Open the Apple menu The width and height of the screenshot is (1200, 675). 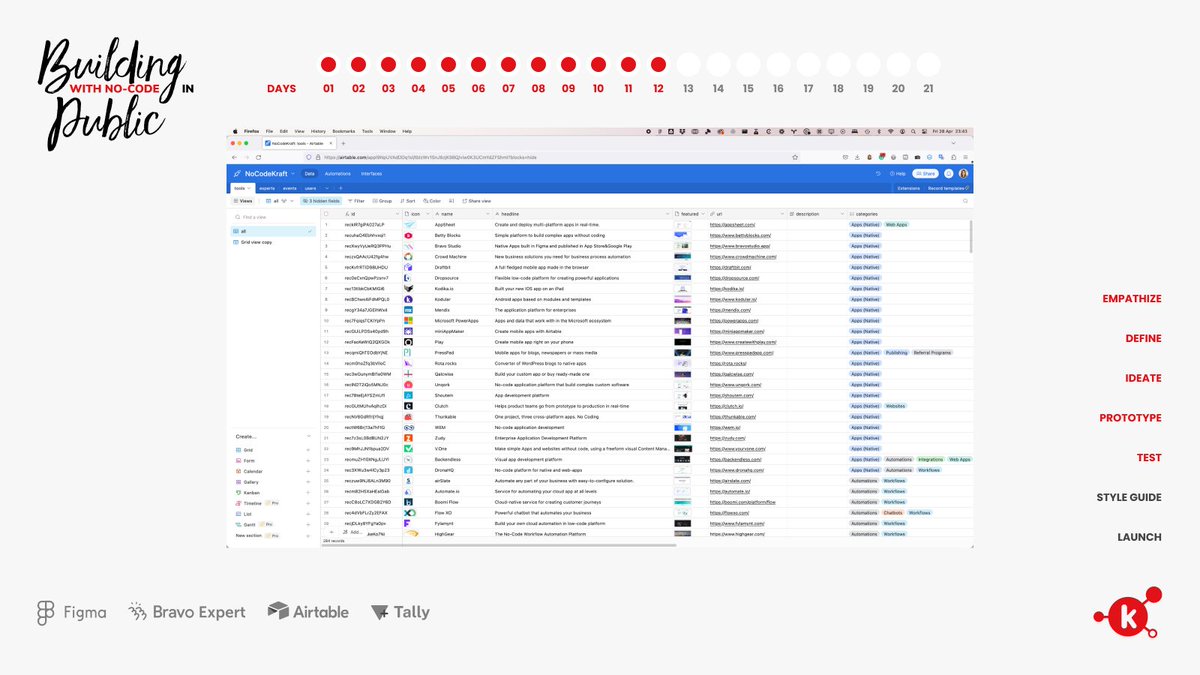(x=235, y=131)
